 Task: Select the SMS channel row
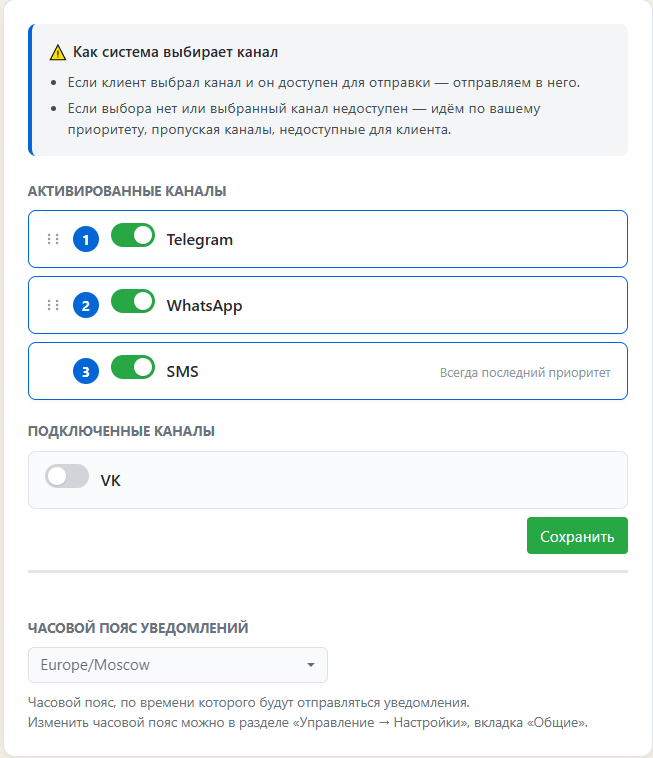pos(328,371)
